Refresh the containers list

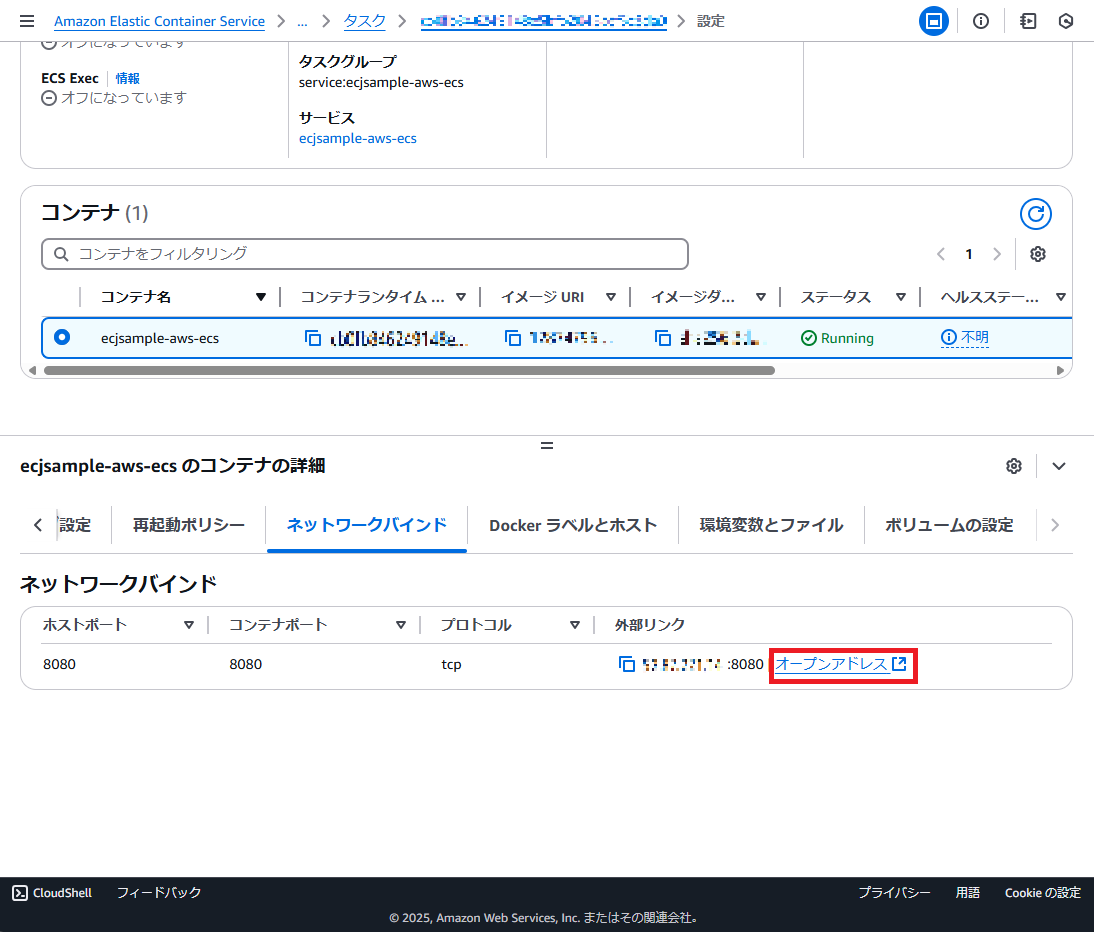pyautogui.click(x=1035, y=214)
